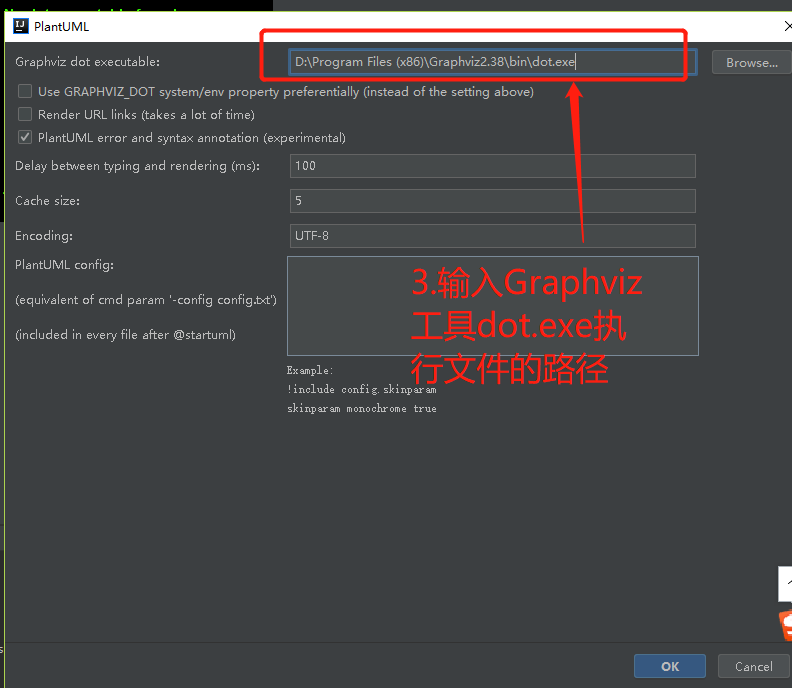Click the '(included in every file after @startuml)' note
Image resolution: width=792 pixels, height=688 pixels.
tap(125, 334)
